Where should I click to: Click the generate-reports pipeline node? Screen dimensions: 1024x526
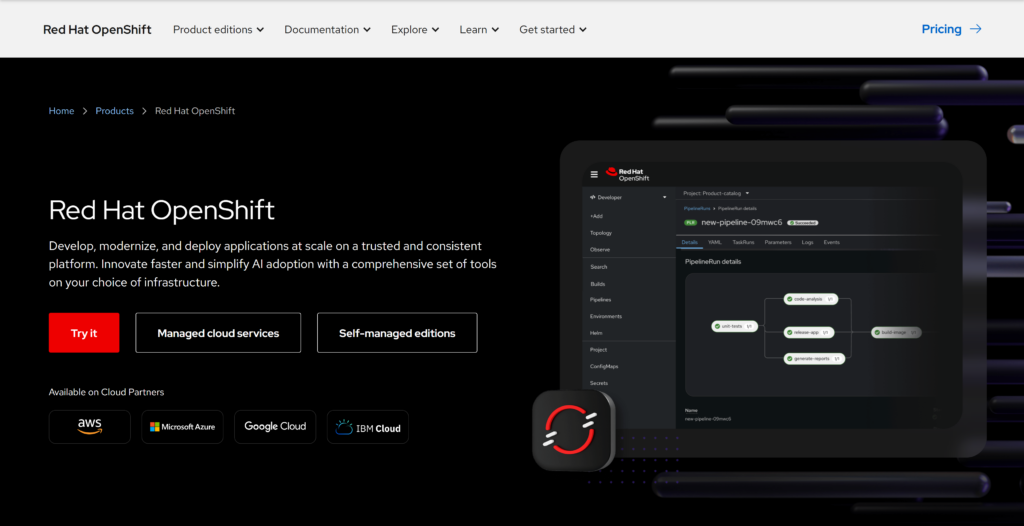pos(814,359)
